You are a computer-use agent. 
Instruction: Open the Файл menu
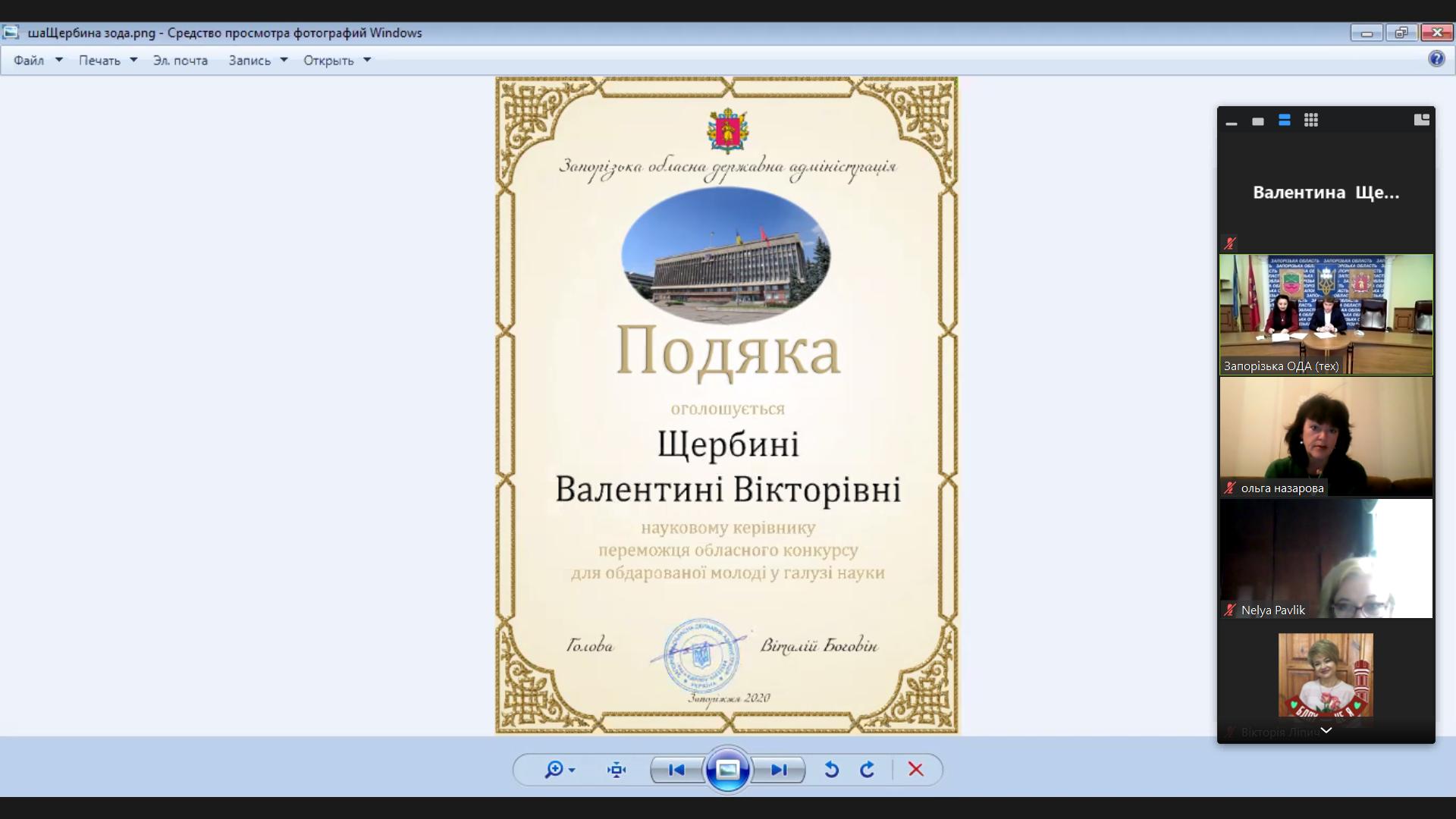pyautogui.click(x=29, y=60)
